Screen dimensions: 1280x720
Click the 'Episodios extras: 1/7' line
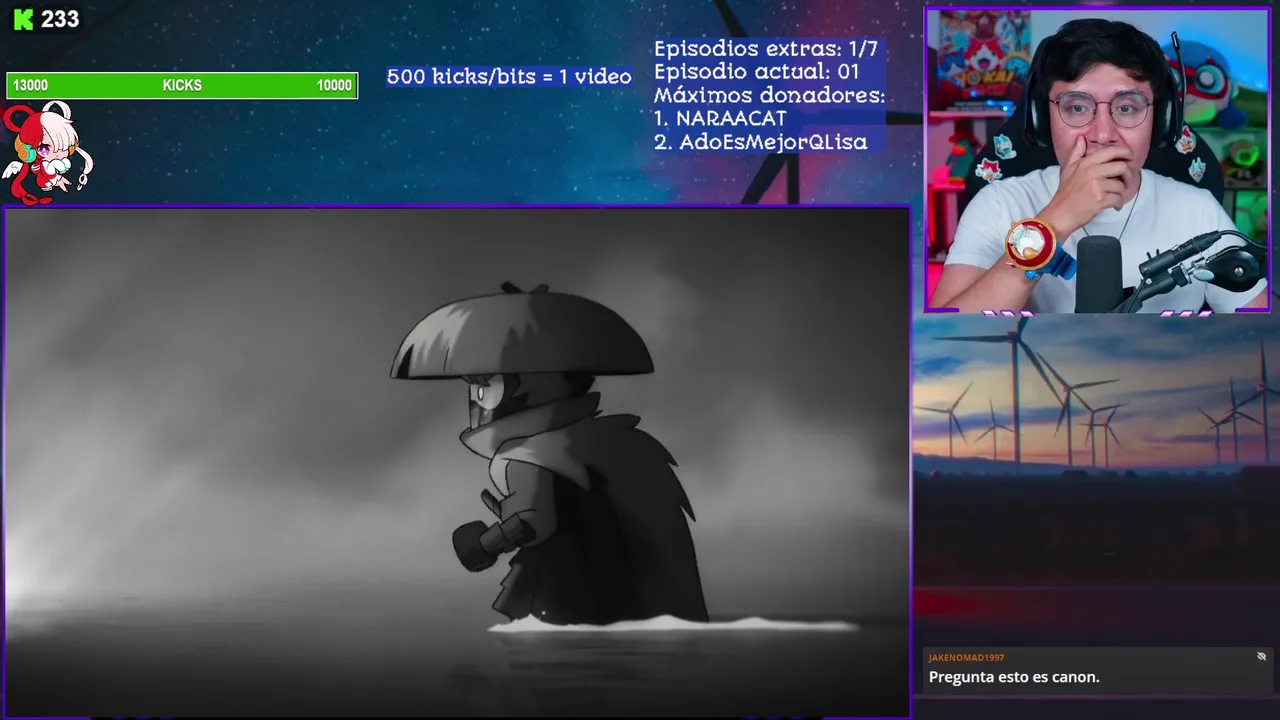pos(766,49)
